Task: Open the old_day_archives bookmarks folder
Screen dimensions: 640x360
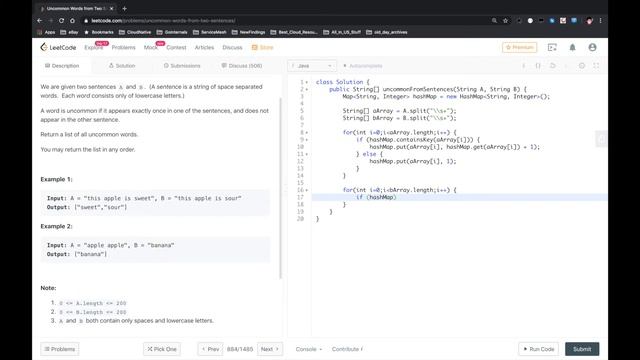Action: [x=387, y=32]
